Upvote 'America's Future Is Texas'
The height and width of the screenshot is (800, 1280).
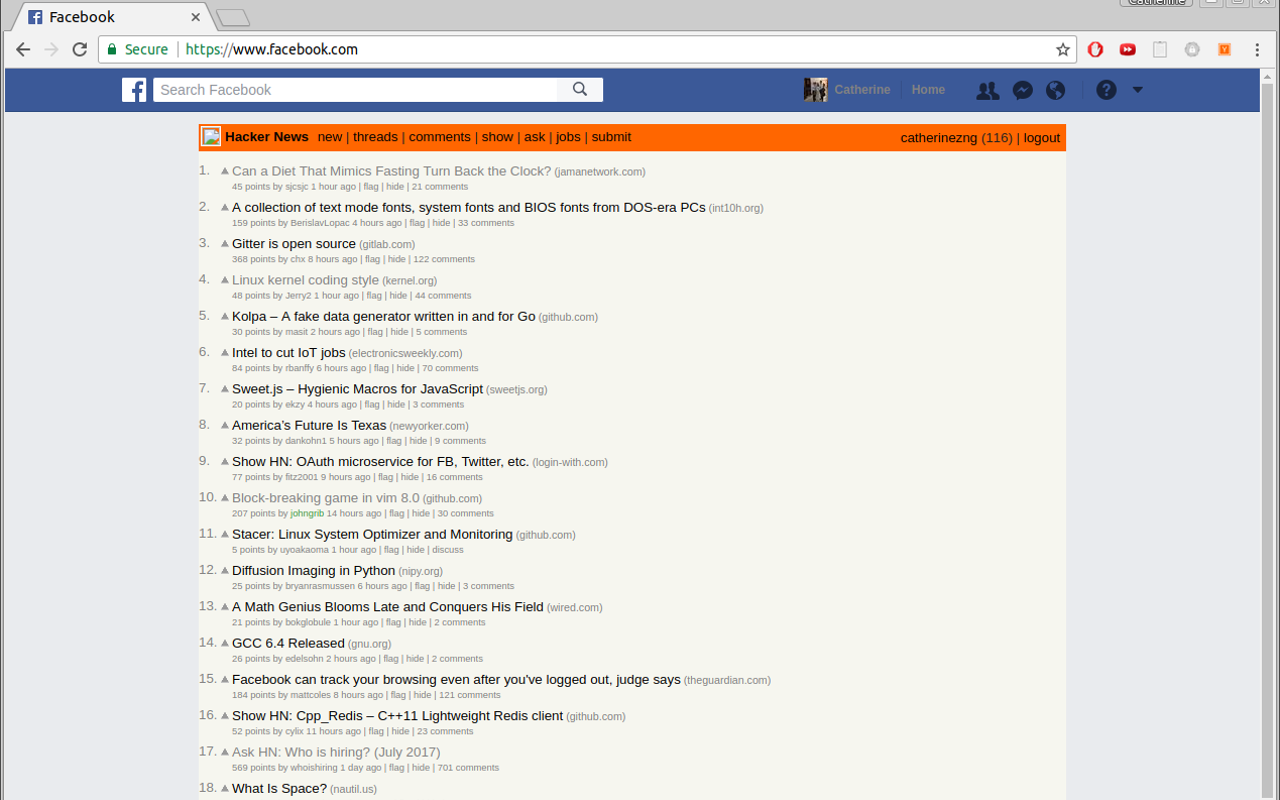pyautogui.click(x=225, y=425)
